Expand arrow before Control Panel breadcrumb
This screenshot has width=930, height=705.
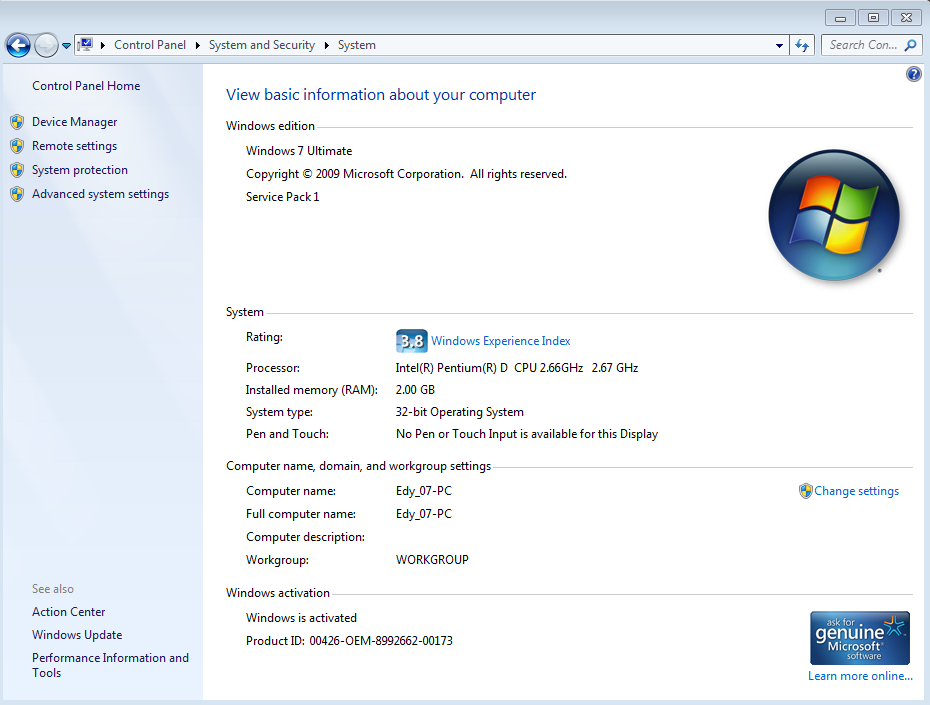coord(103,45)
